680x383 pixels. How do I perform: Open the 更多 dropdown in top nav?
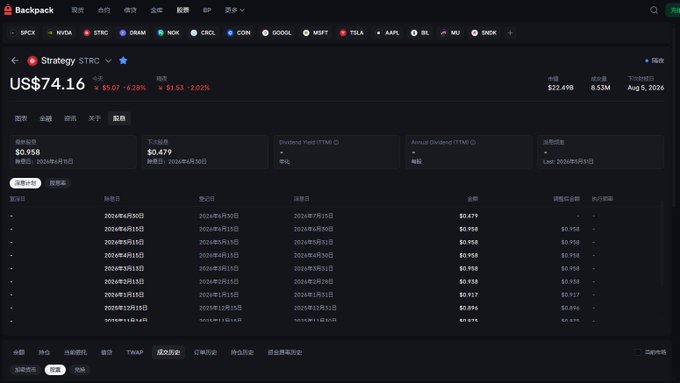[235, 10]
